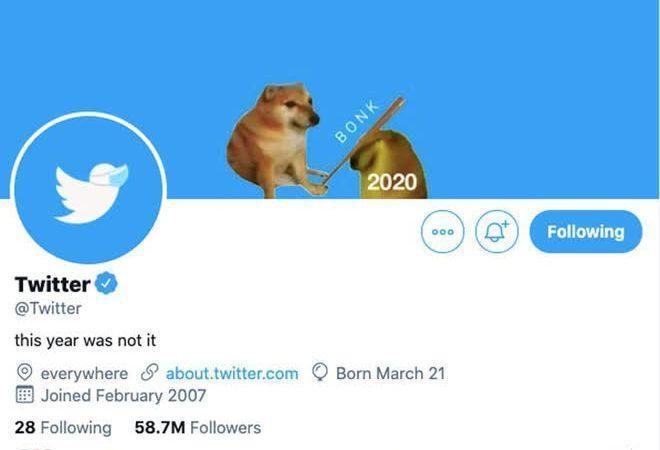Screen dimensions: 660x450
Task: Click the bio text "this year was not it"
Action: point(85,340)
